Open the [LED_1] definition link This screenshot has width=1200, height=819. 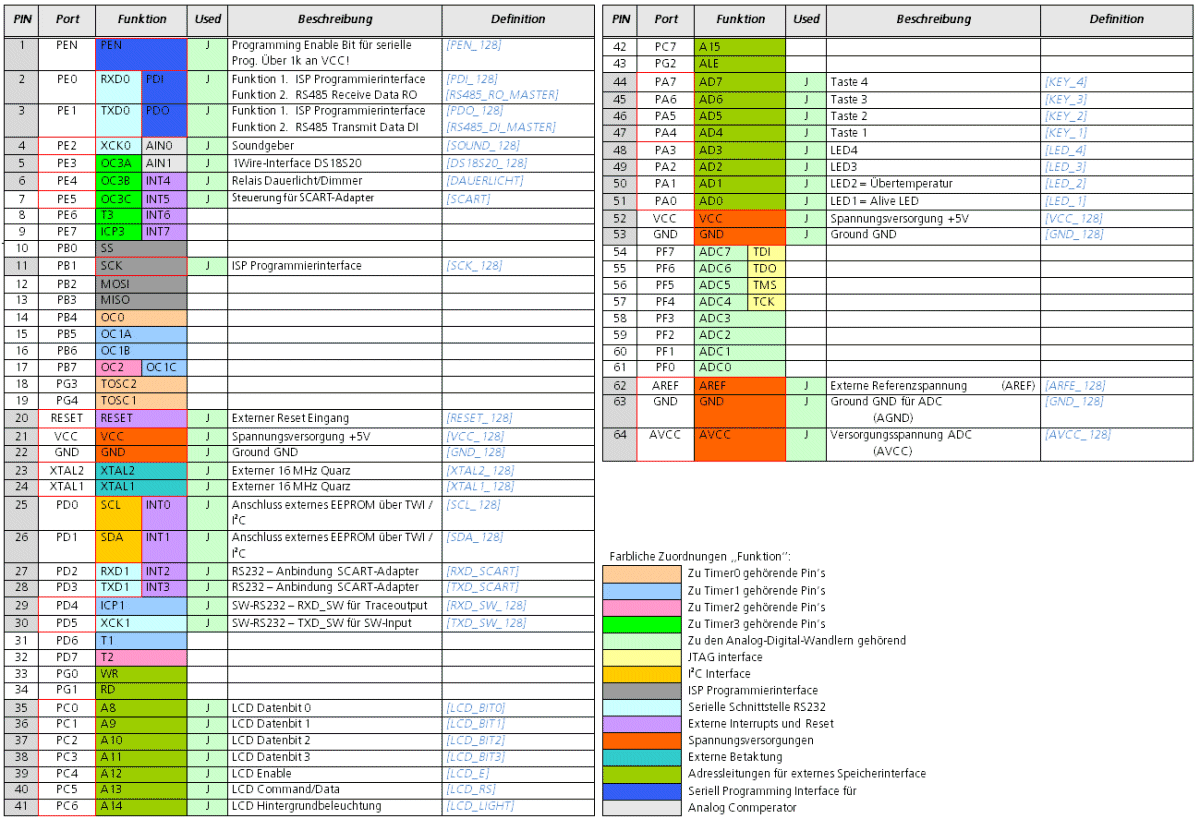pyautogui.click(x=1065, y=201)
